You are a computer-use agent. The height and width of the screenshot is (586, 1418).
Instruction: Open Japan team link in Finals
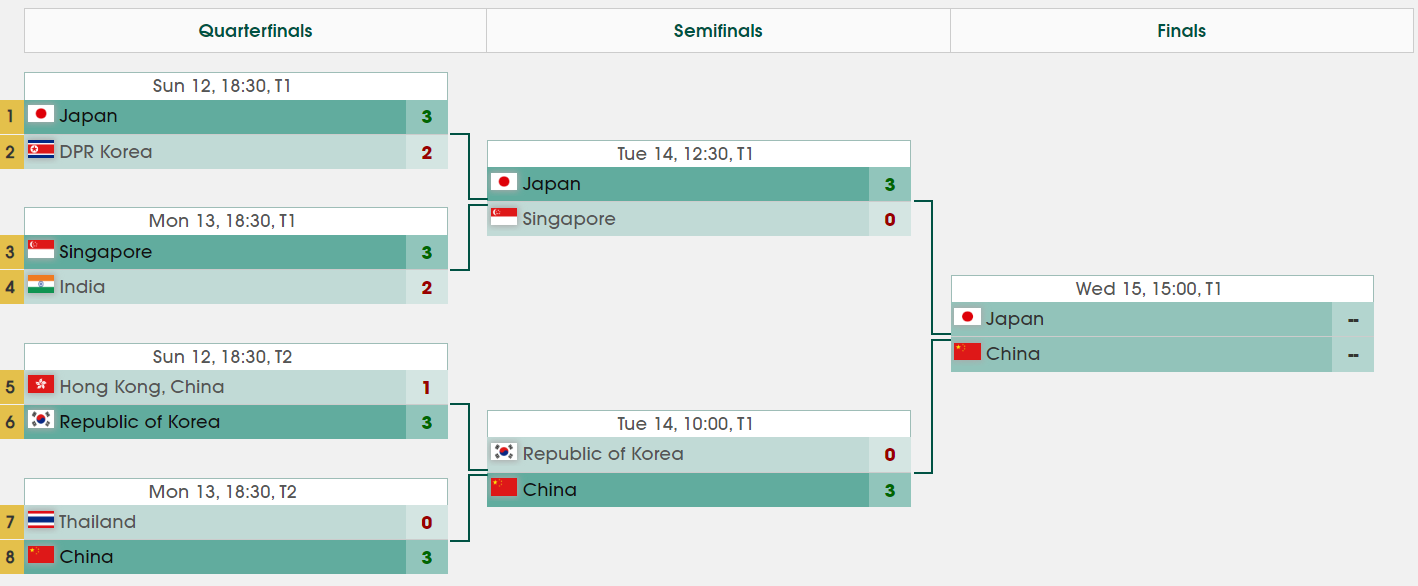(x=1014, y=319)
